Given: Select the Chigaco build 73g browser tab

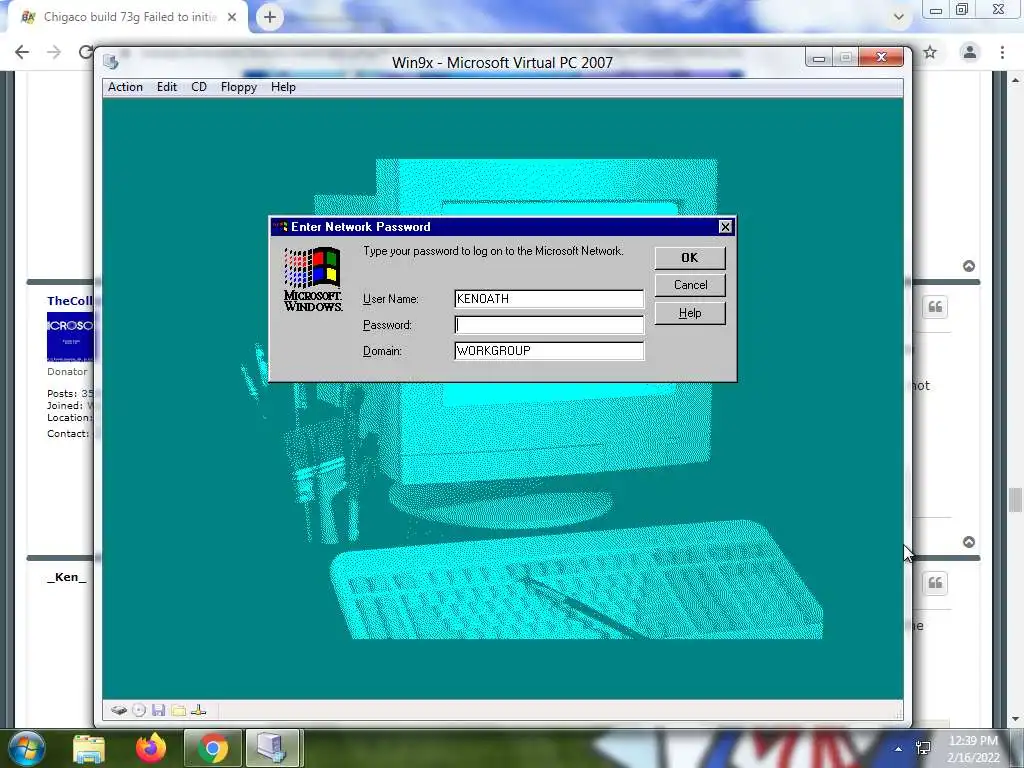Looking at the screenshot, I should pyautogui.click(x=129, y=17).
